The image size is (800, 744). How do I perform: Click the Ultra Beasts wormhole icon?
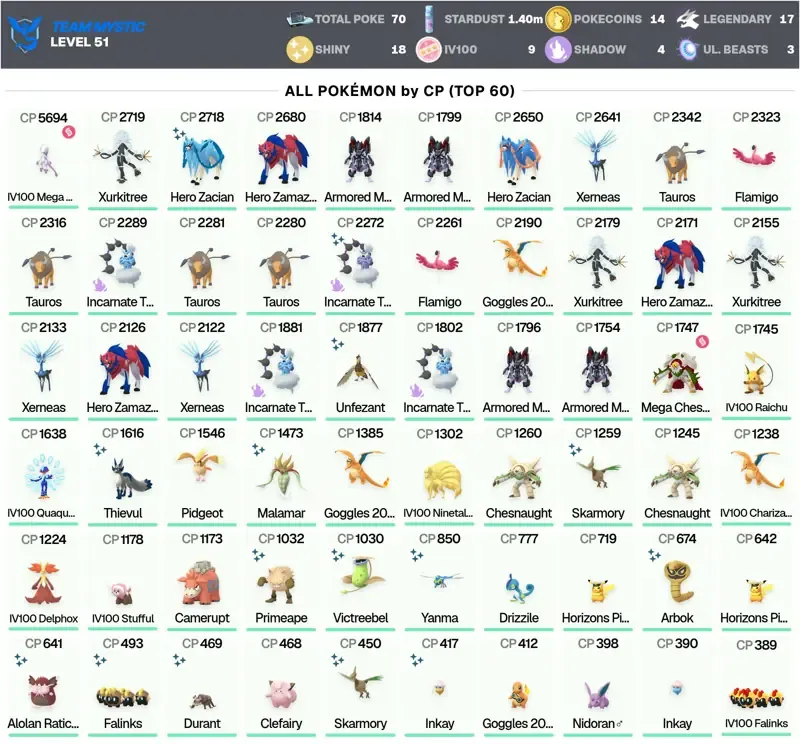coord(687,50)
